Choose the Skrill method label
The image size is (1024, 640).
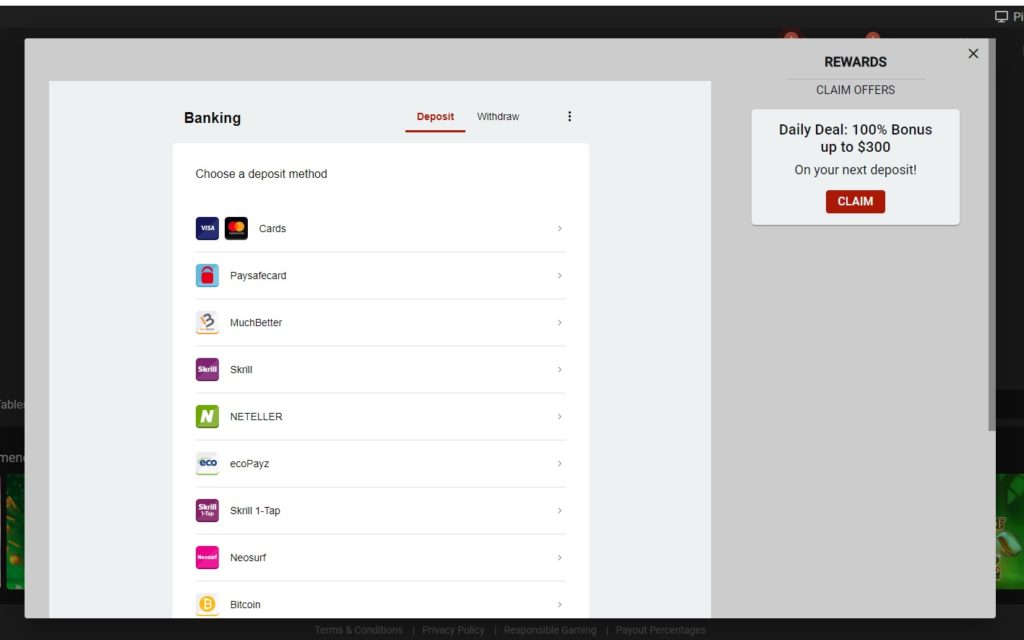tap(241, 370)
